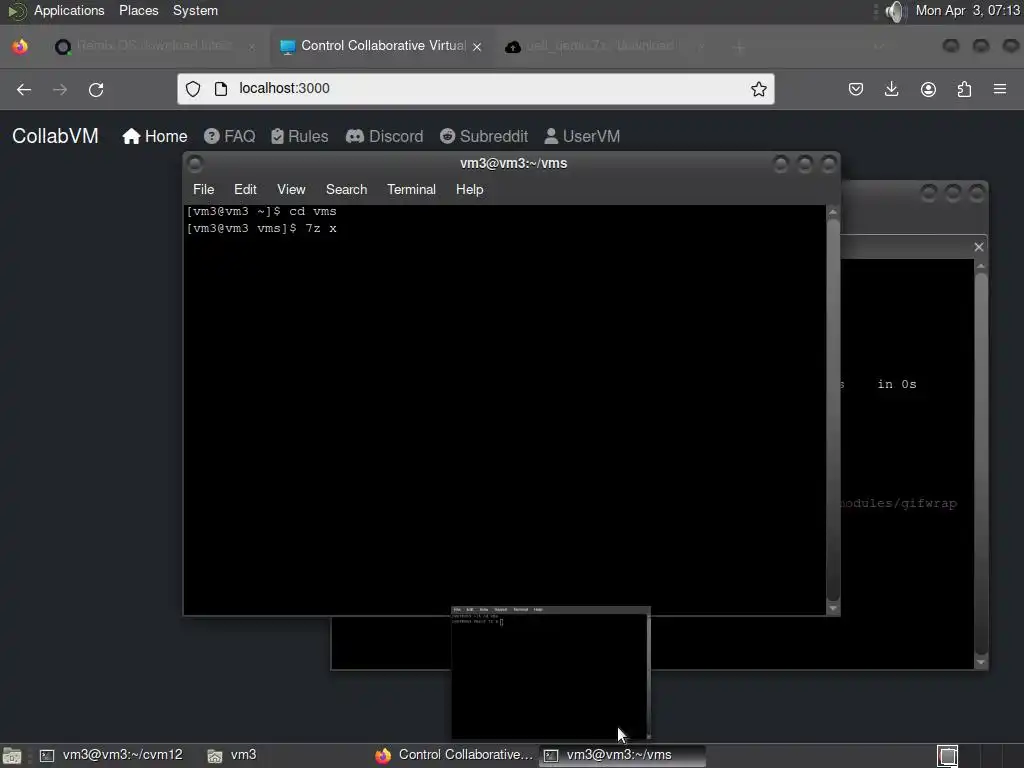Open the terminal File menu
Viewport: 1024px width, 768px height.
pos(203,189)
